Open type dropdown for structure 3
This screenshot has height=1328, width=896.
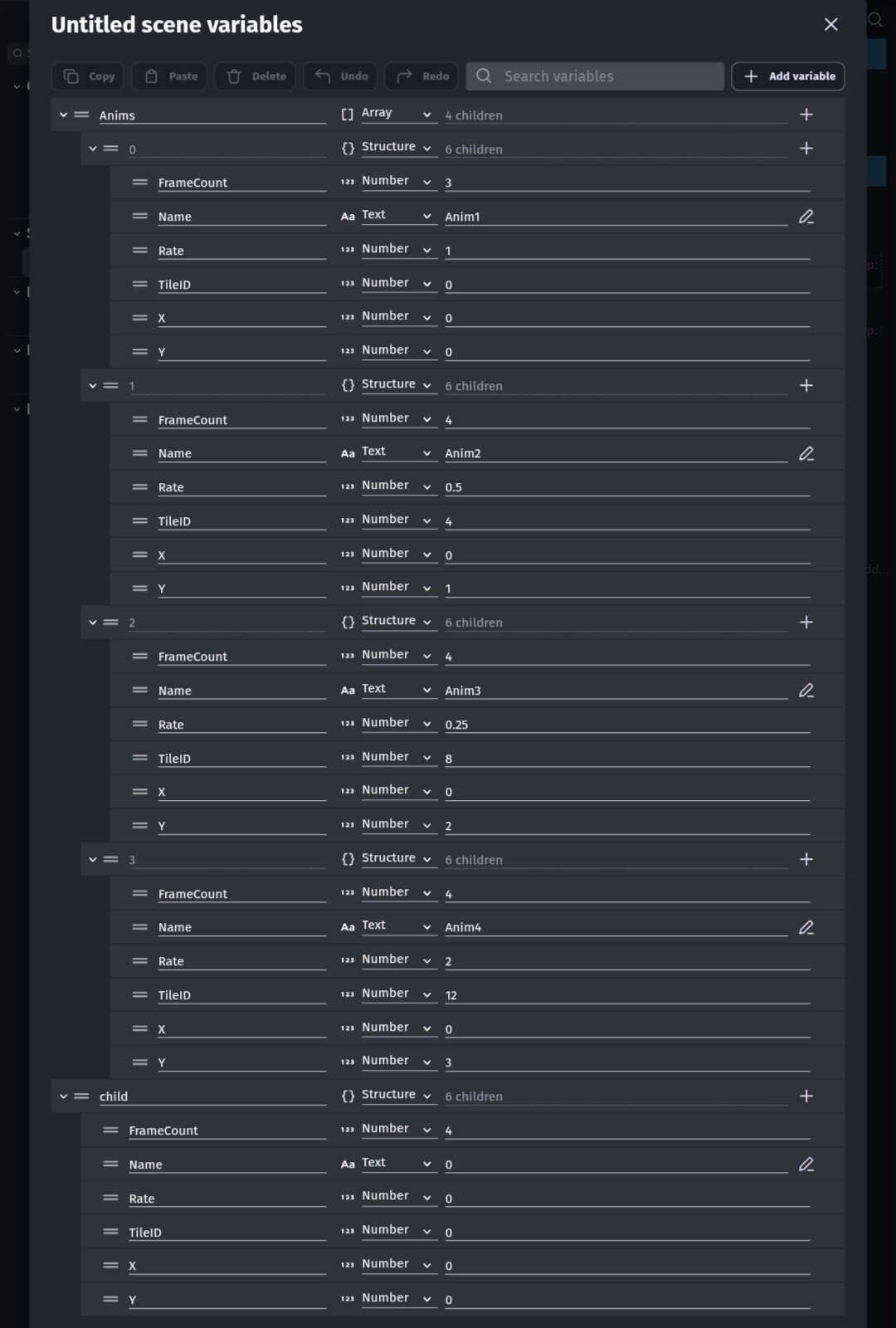click(389, 859)
